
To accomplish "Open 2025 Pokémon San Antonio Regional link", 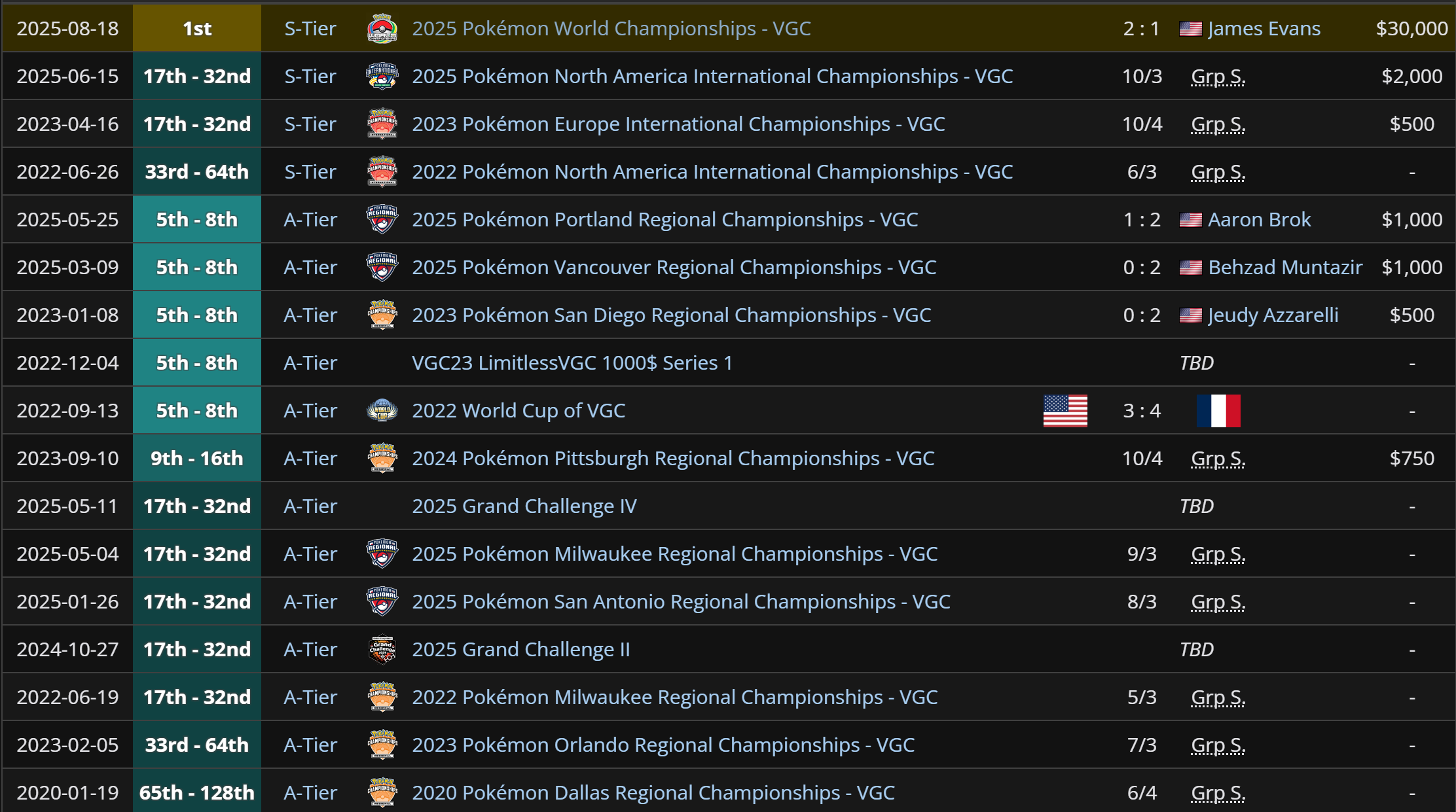I will (x=681, y=602).
